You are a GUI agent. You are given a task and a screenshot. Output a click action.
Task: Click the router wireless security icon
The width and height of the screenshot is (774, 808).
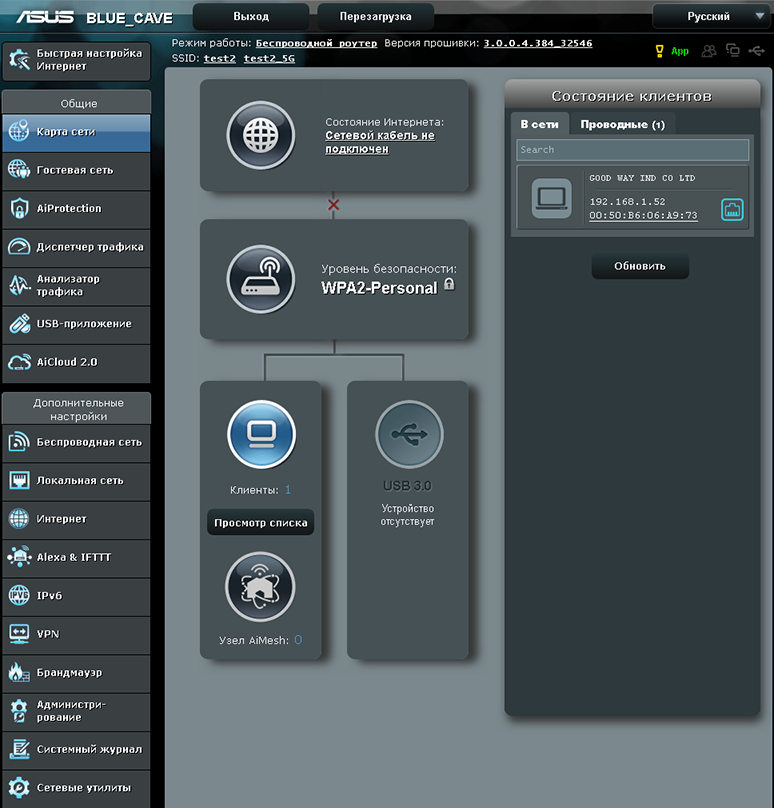pyautogui.click(x=261, y=279)
